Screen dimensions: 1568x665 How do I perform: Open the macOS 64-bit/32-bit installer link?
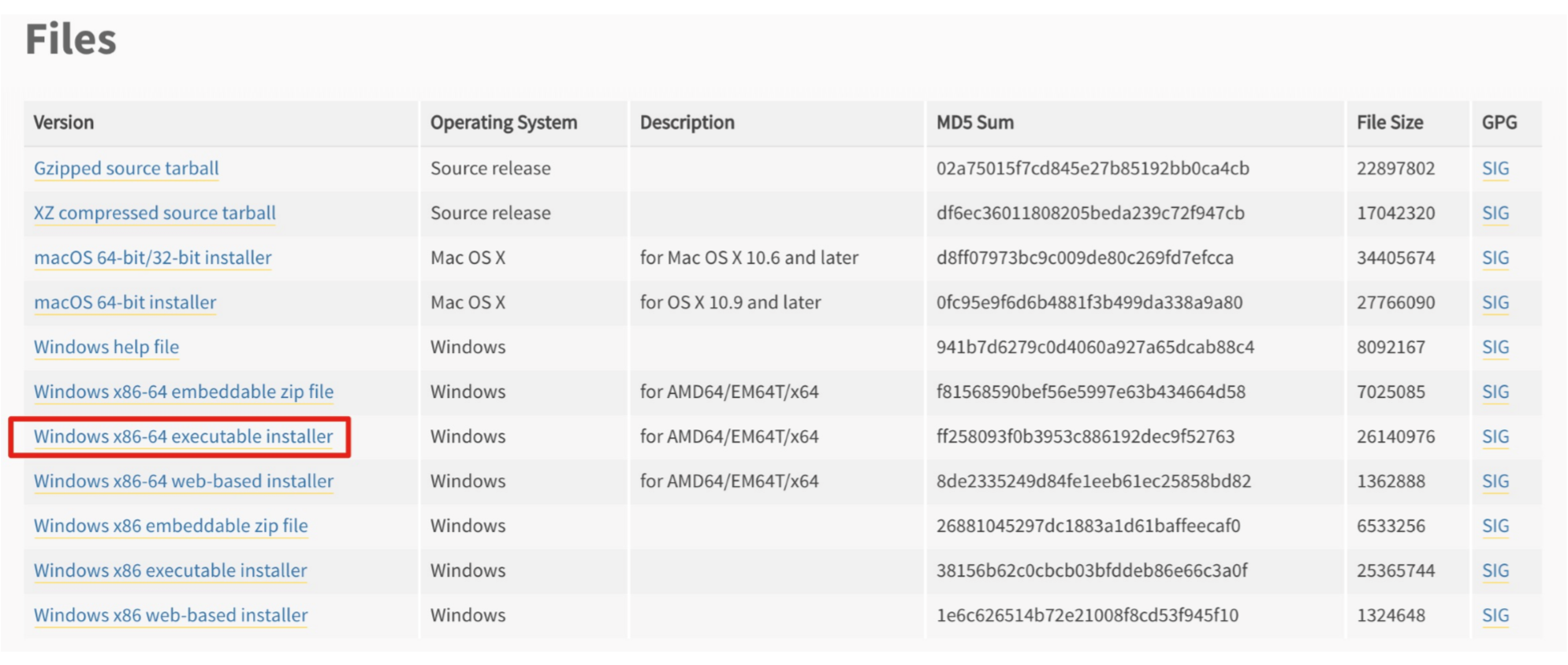153,258
